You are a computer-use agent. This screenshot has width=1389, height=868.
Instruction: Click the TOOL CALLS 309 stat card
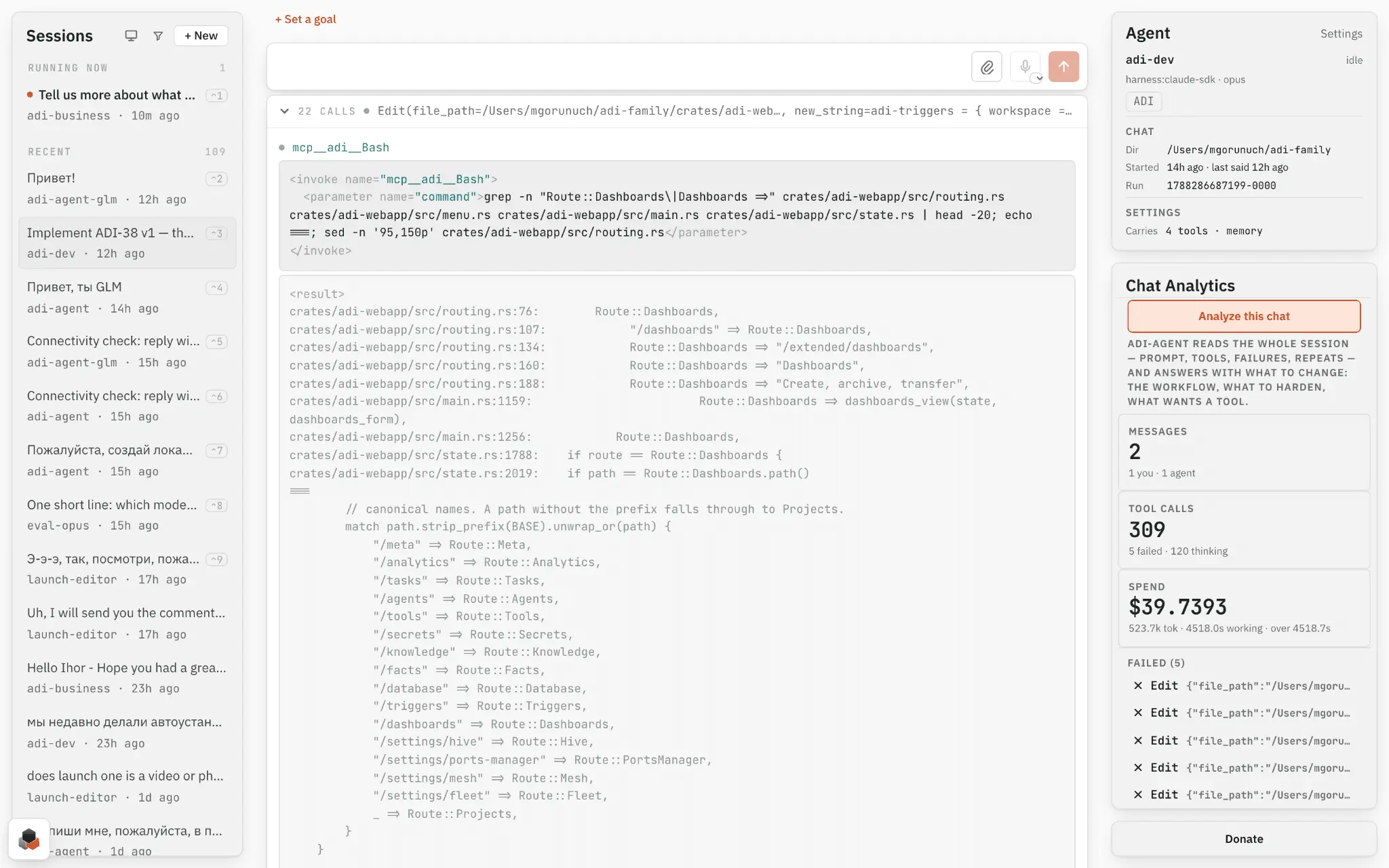click(1244, 530)
